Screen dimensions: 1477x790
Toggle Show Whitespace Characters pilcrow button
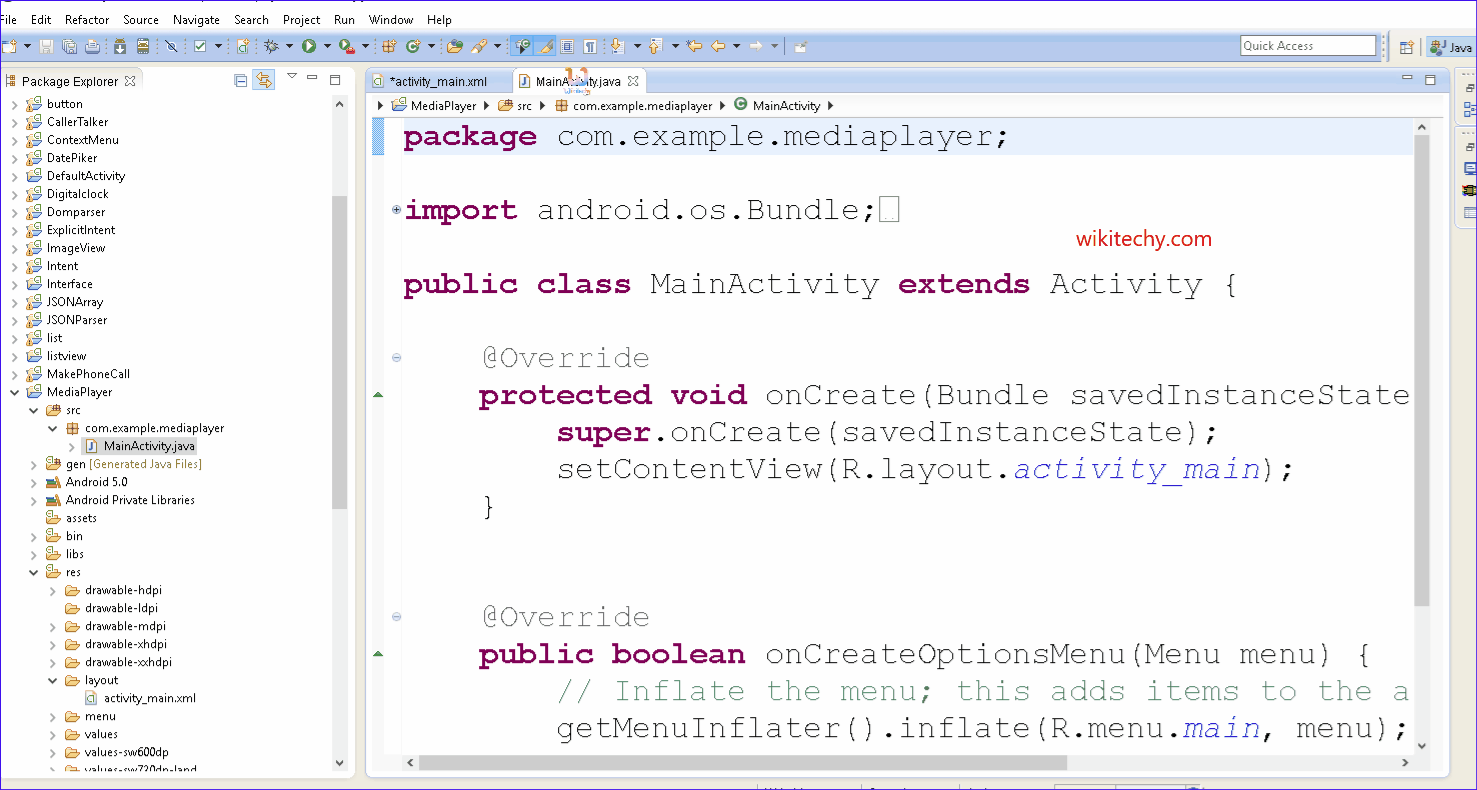click(x=590, y=46)
